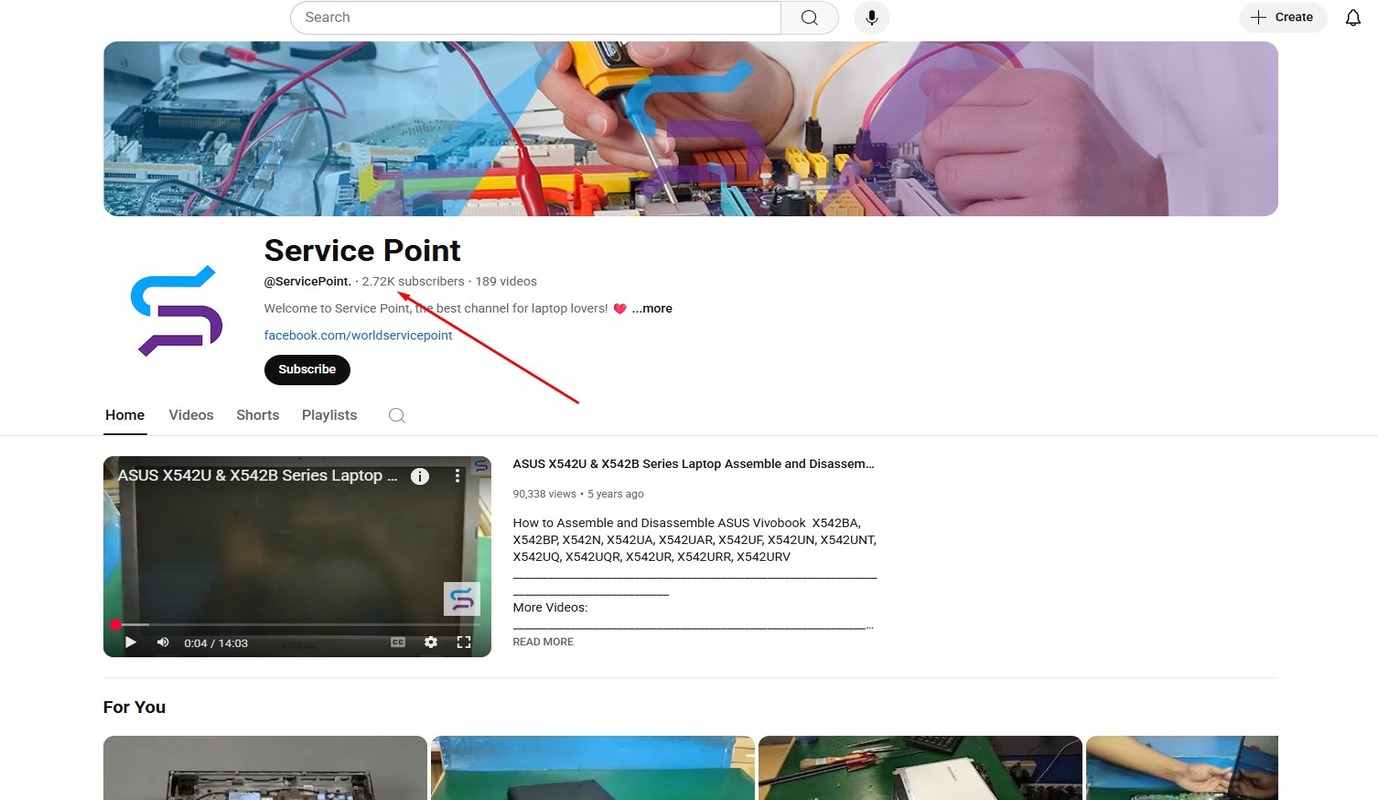Subscribe to Service Point channel
This screenshot has height=800, width=1378.
(x=307, y=370)
